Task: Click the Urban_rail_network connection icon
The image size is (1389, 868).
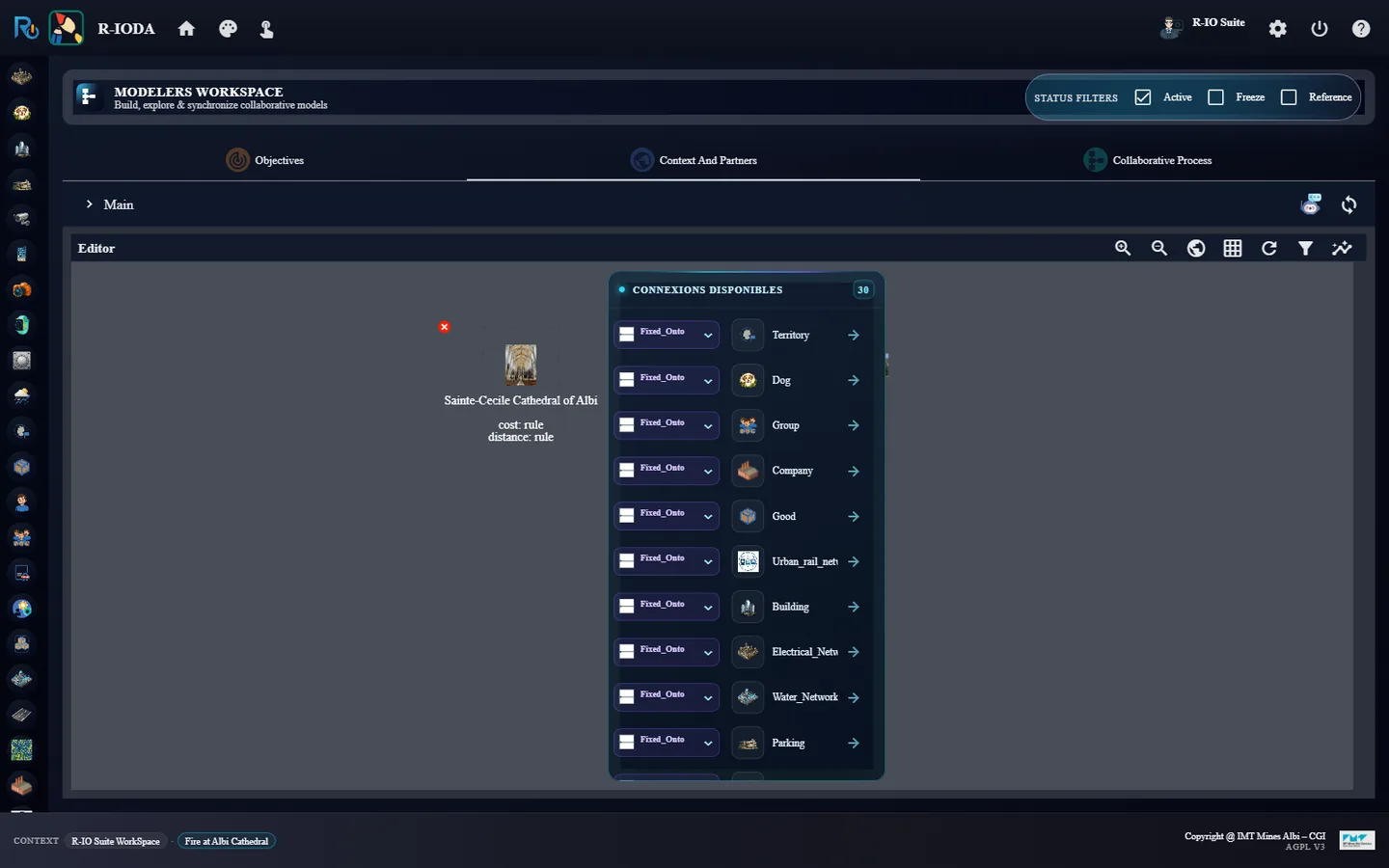Action: pyautogui.click(x=748, y=561)
